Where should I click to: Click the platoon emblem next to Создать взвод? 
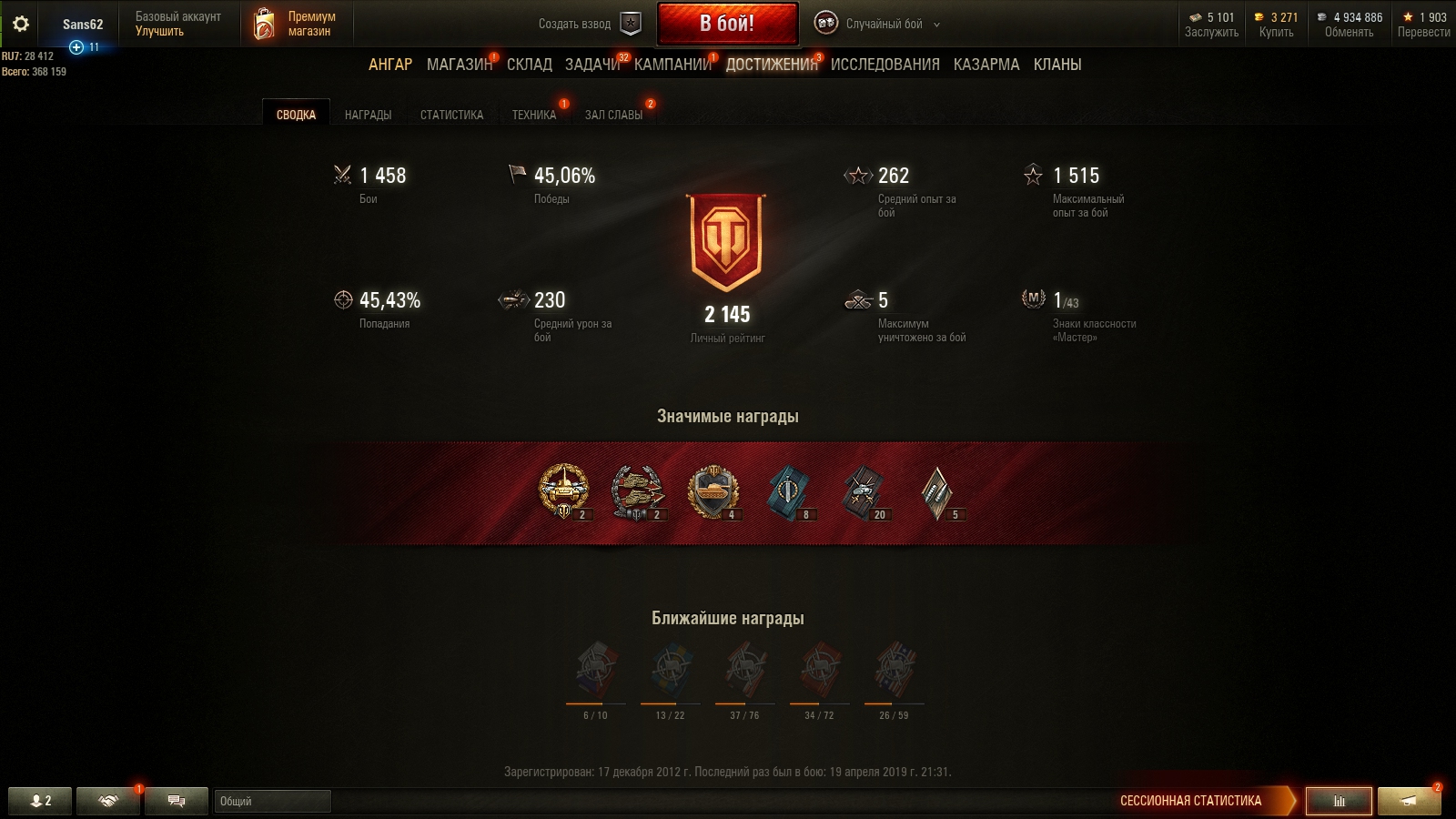tap(631, 24)
